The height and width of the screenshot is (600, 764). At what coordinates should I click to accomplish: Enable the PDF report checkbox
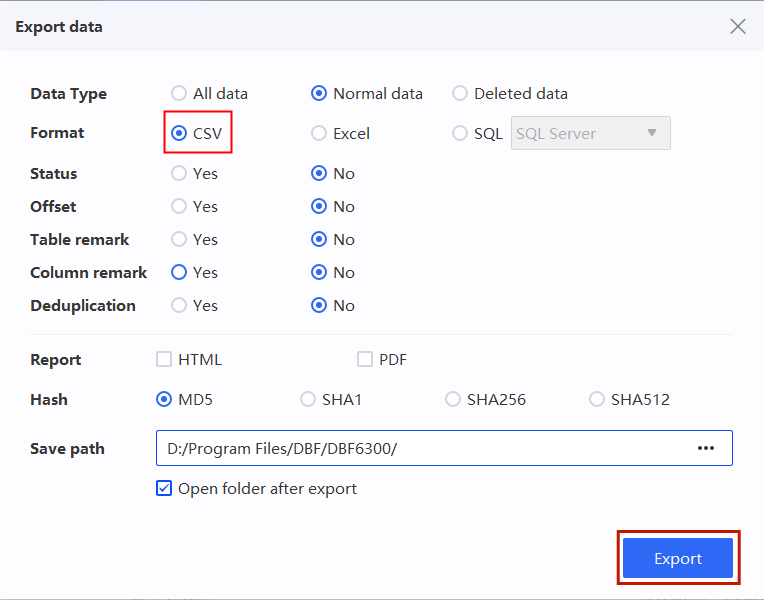tap(365, 359)
